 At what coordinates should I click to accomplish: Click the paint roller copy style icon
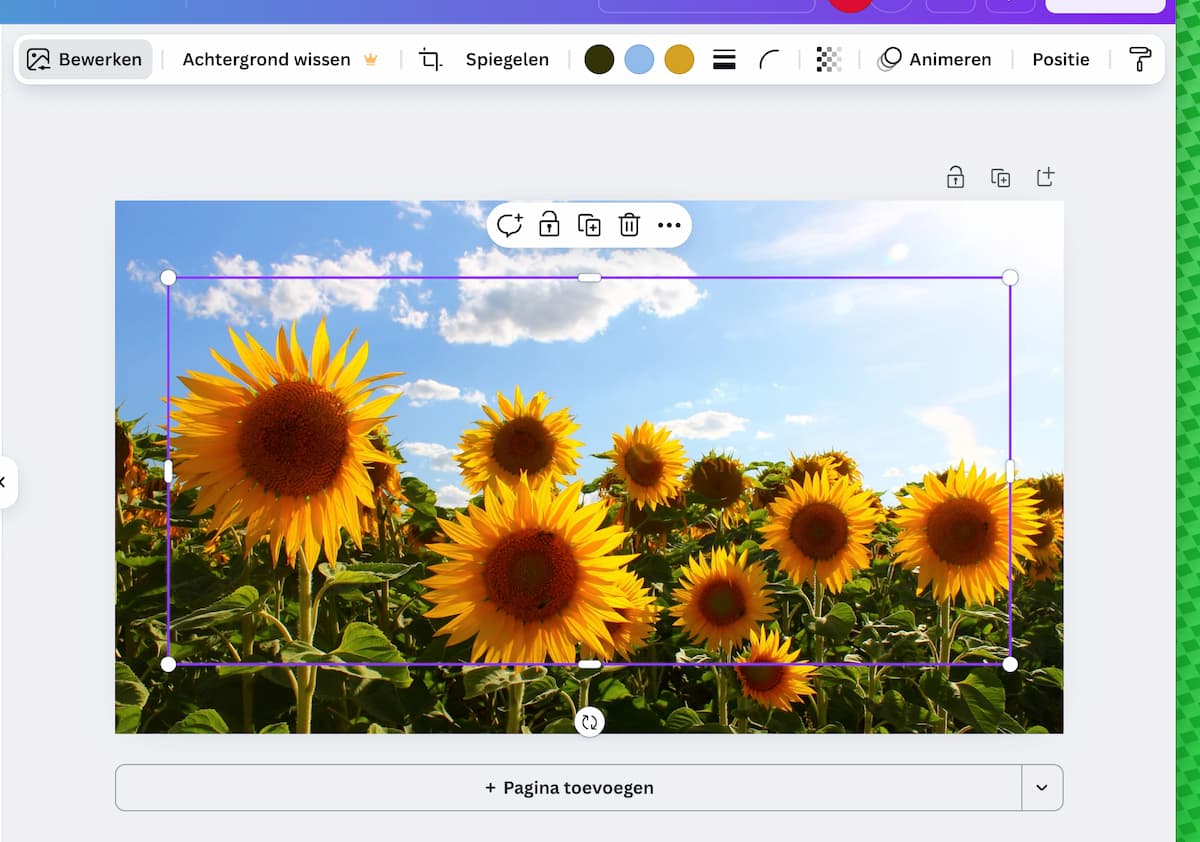(x=1140, y=60)
